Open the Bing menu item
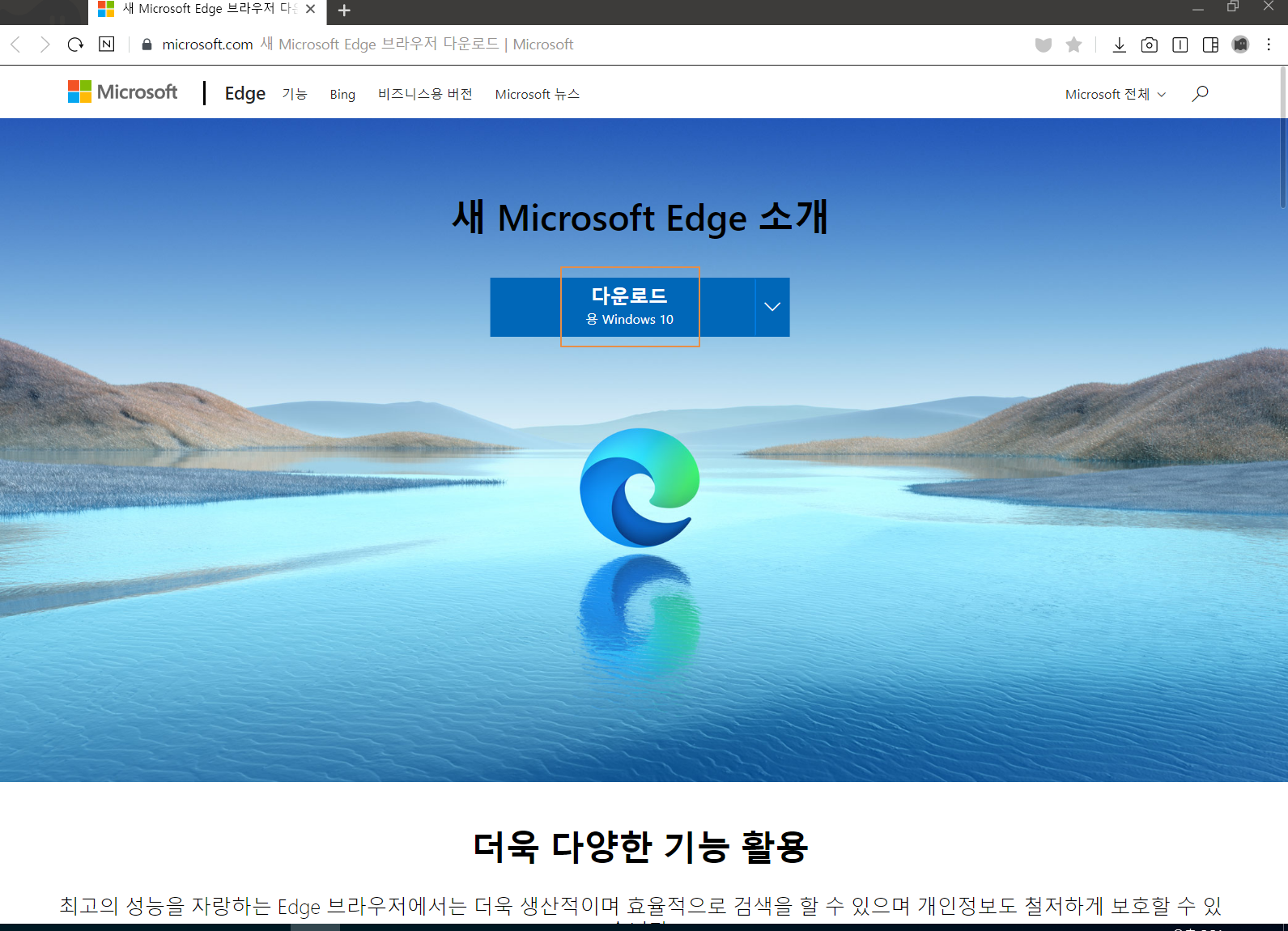The height and width of the screenshot is (931, 1288). pos(342,95)
